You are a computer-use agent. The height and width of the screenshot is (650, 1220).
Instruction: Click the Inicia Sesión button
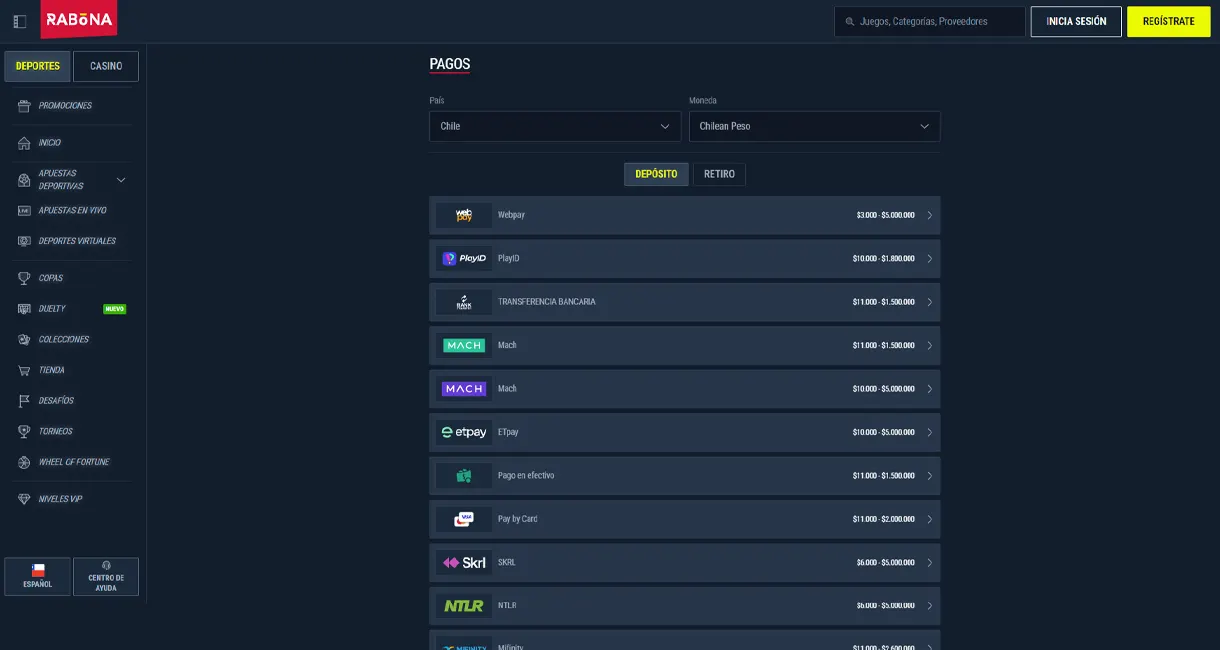click(1076, 21)
